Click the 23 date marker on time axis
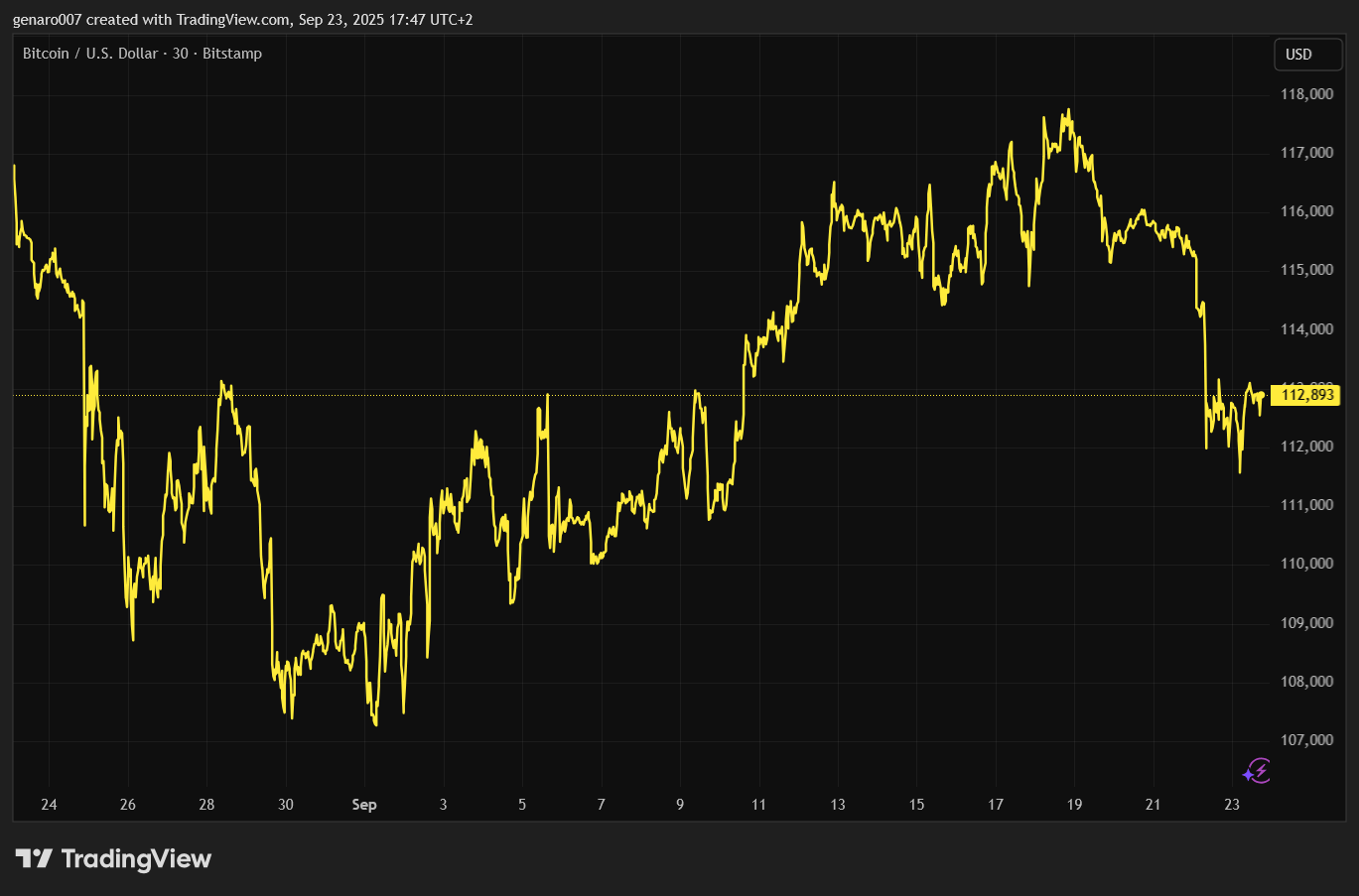The height and width of the screenshot is (896, 1359). (1232, 805)
